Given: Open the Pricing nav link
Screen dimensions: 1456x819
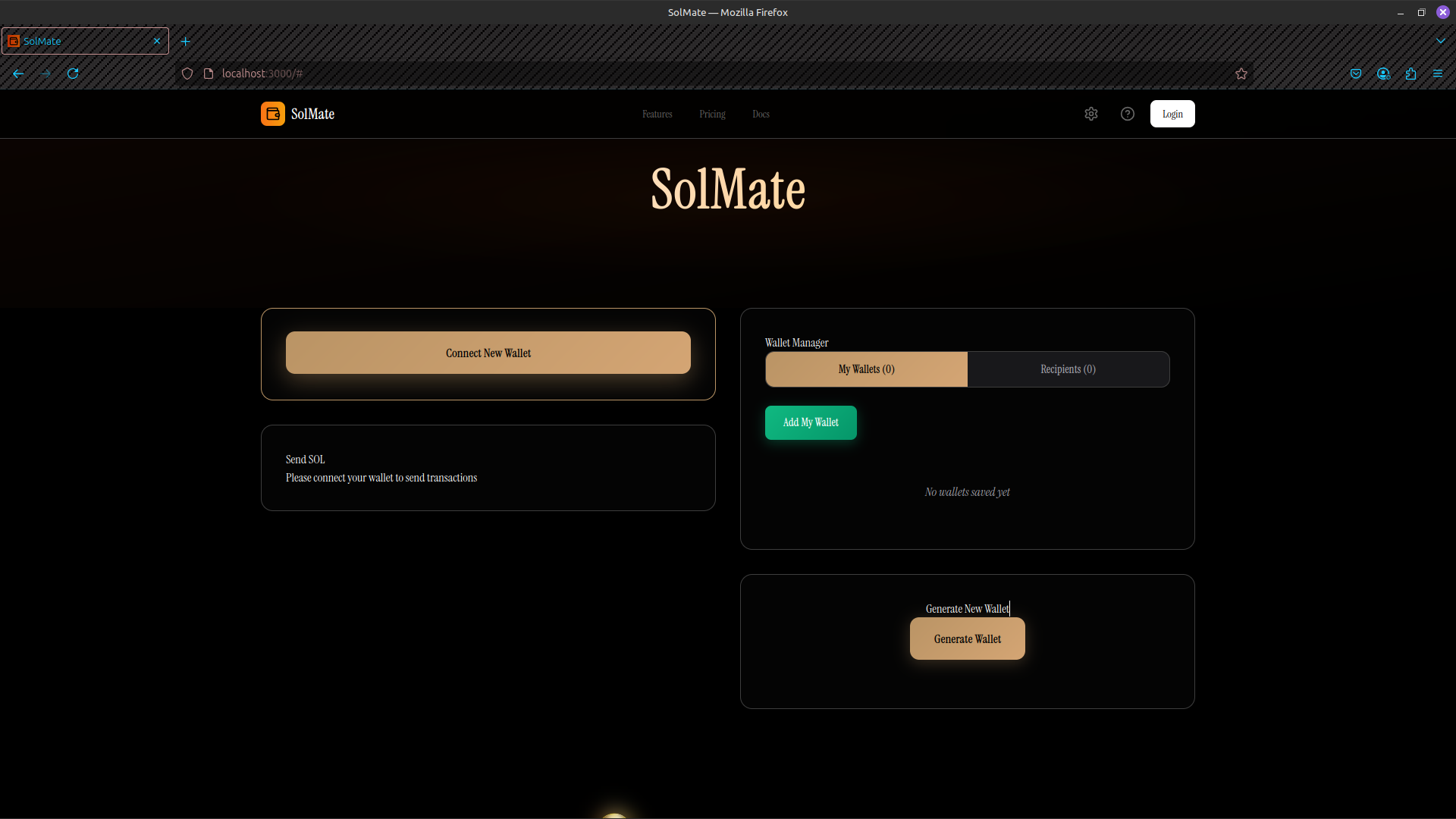Looking at the screenshot, I should [x=712, y=115].
